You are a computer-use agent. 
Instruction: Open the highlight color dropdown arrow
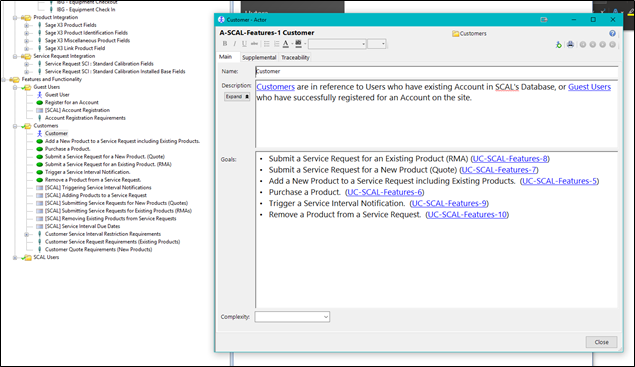click(x=305, y=44)
